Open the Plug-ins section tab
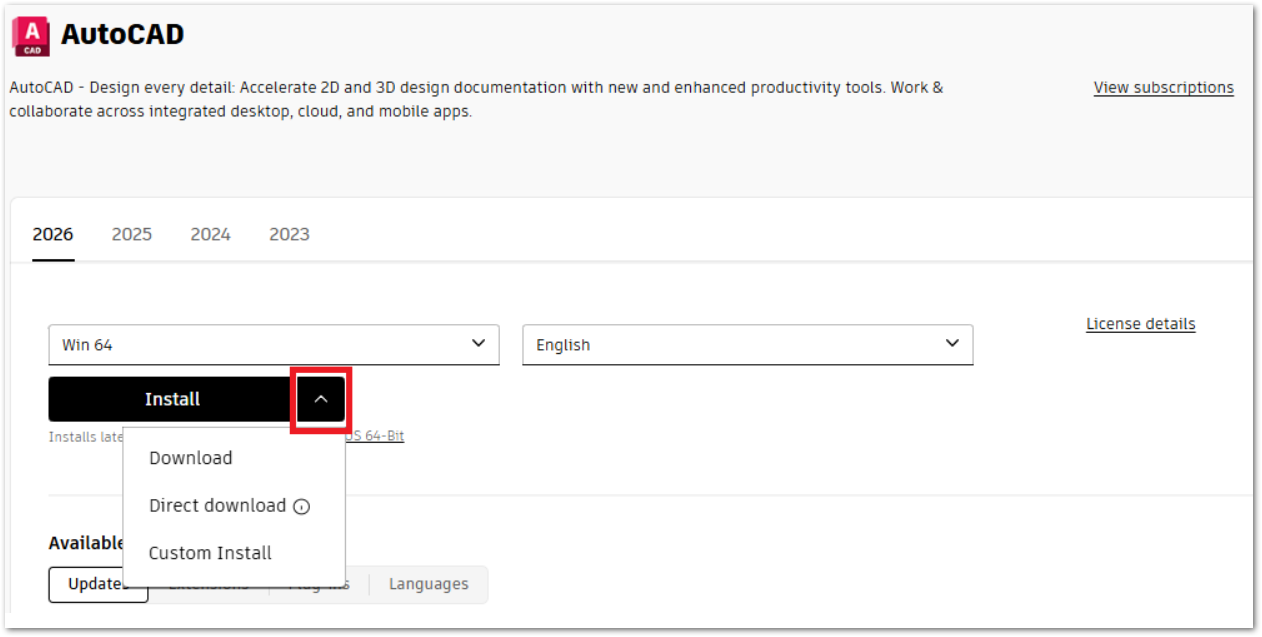The width and height of the screenshot is (1262, 637). [x=320, y=584]
